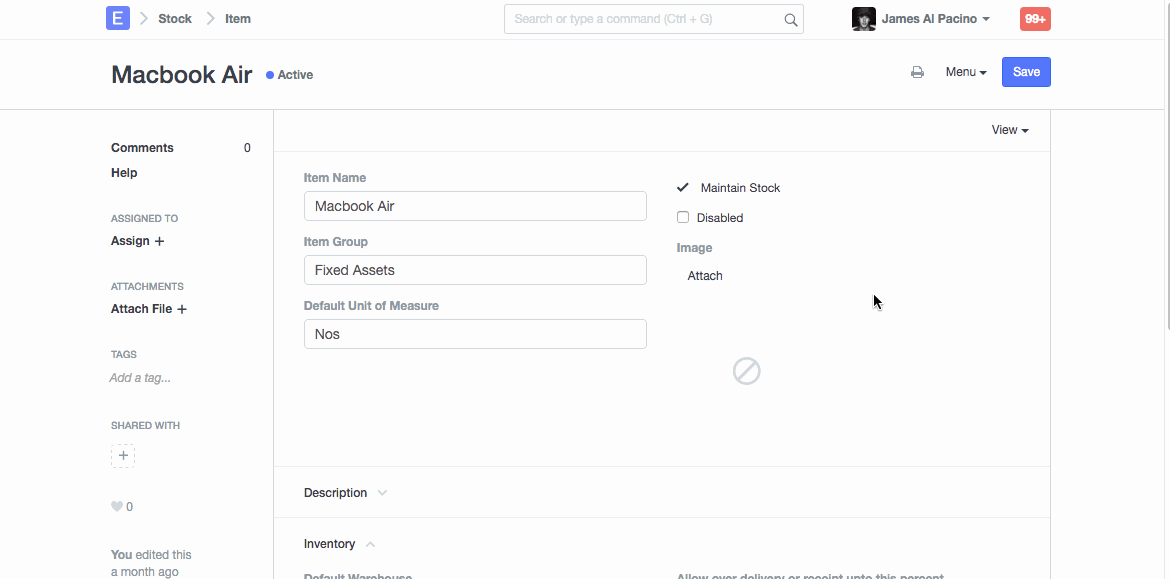Click the heart like icon

[x=117, y=507]
